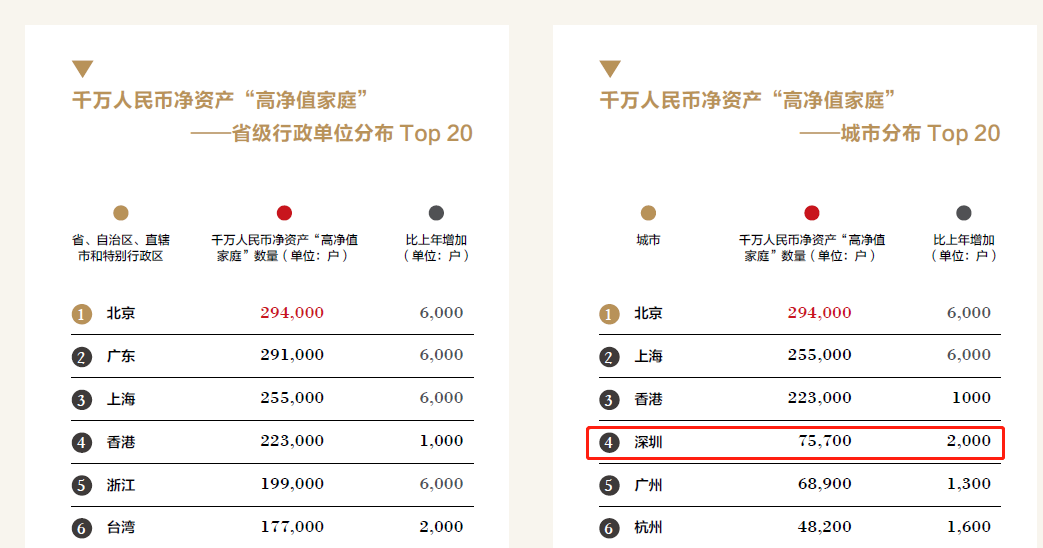Select the 深圳 row in the red box
Image resolution: width=1043 pixels, height=548 pixels.
(x=796, y=442)
